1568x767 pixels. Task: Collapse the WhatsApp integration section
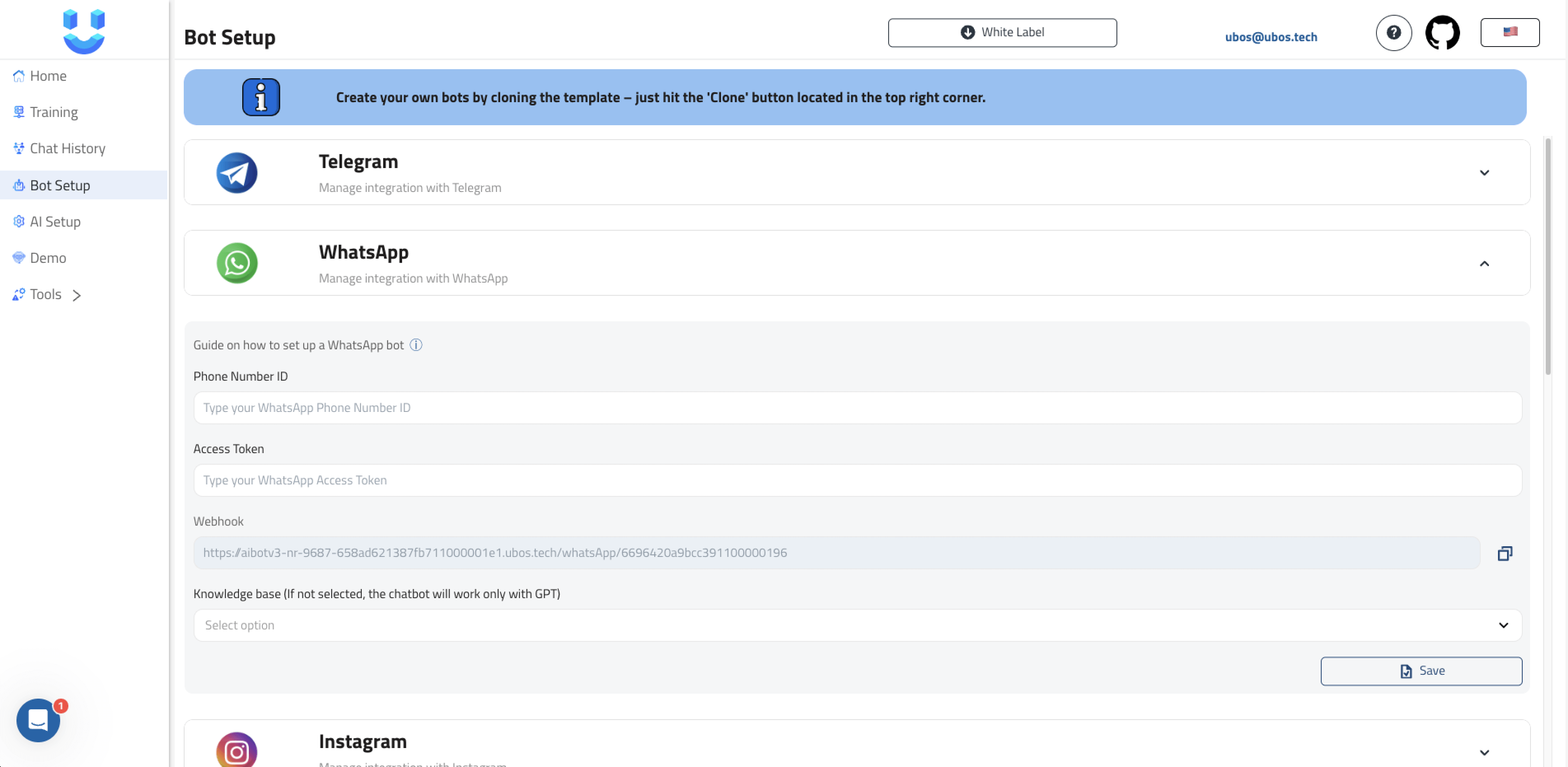coord(1484,264)
